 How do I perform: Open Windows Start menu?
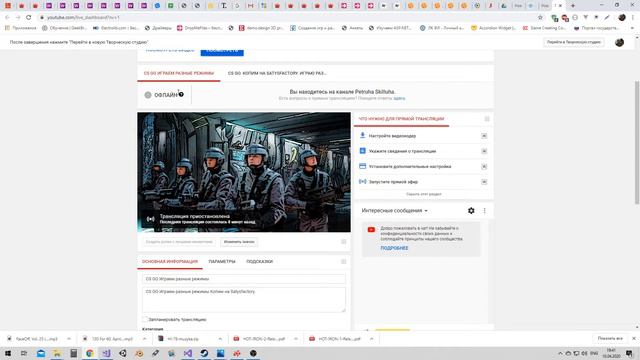pos(8,353)
